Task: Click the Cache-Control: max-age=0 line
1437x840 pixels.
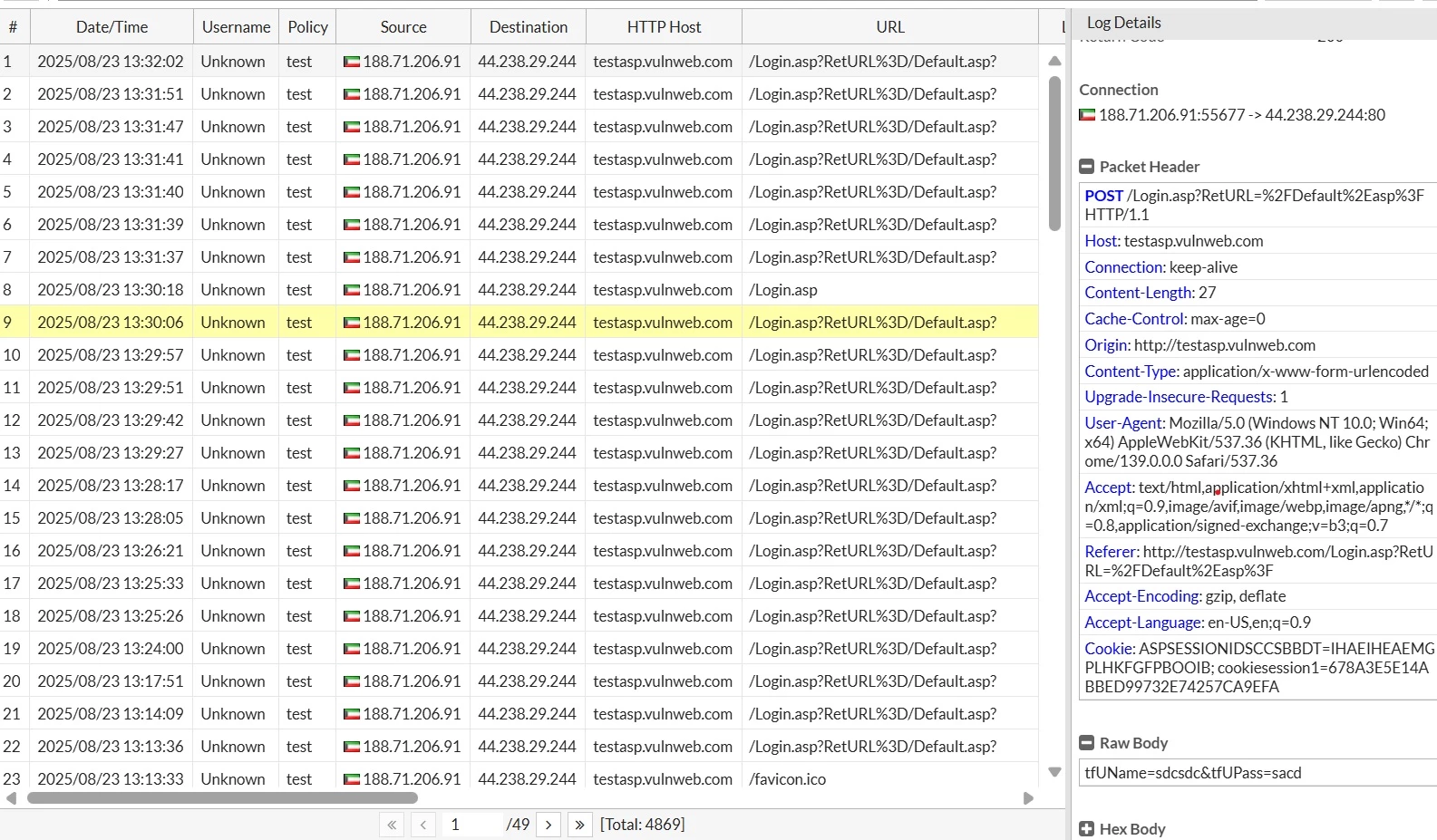Action: pyautogui.click(x=1175, y=319)
